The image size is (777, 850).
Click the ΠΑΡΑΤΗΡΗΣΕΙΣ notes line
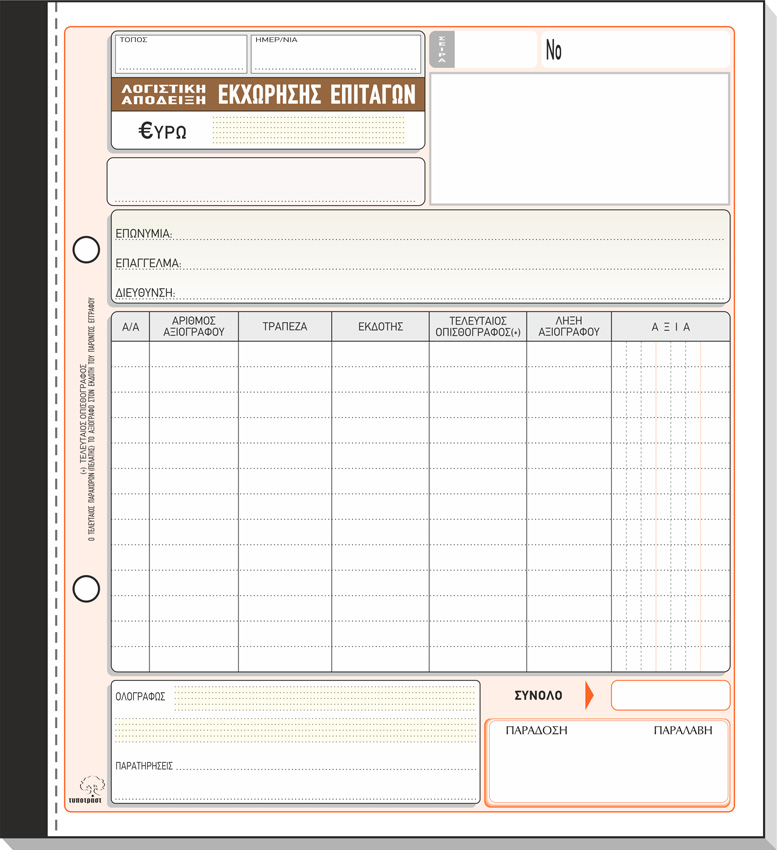[x=325, y=766]
